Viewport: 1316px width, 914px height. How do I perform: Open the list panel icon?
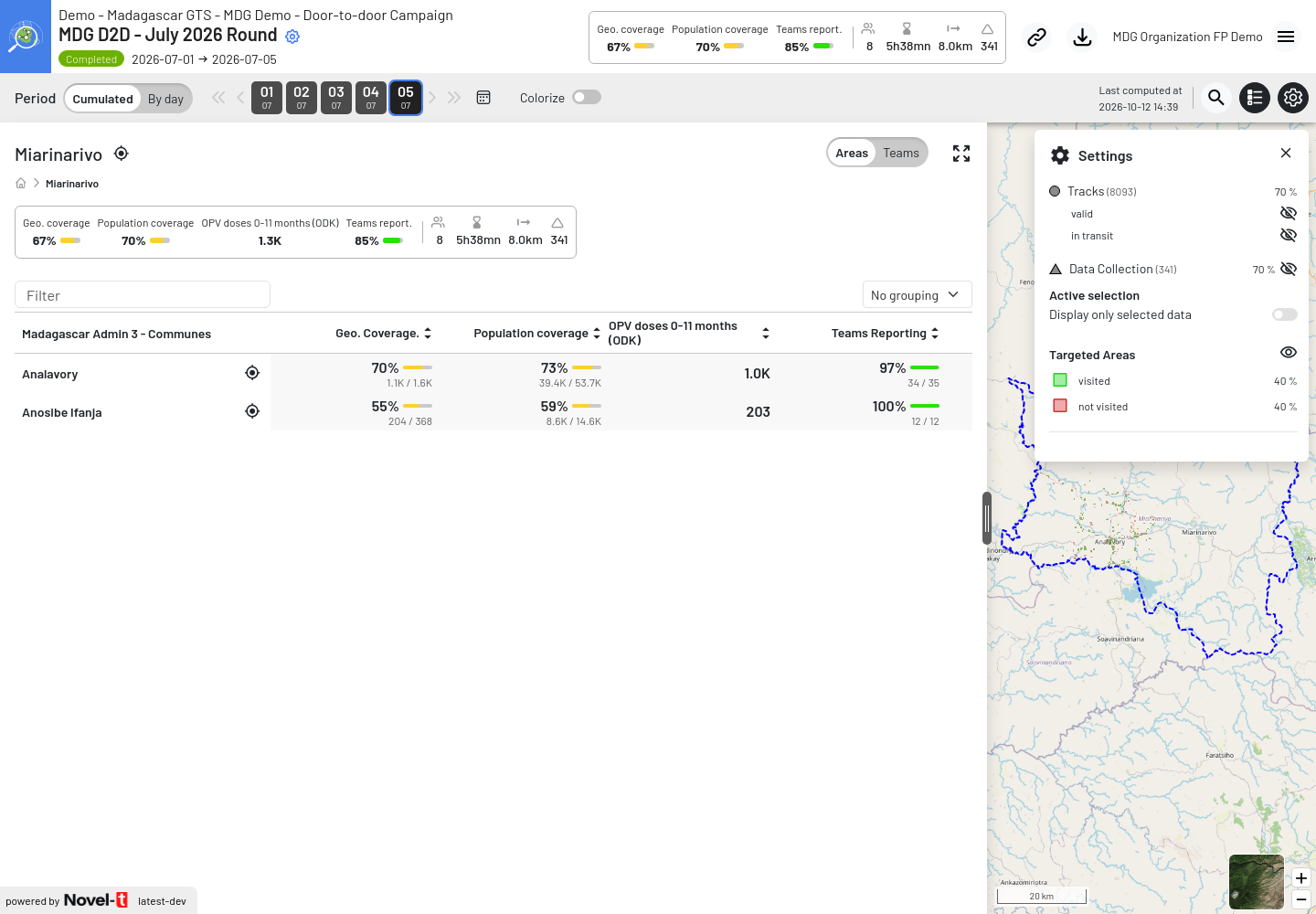[x=1255, y=98]
